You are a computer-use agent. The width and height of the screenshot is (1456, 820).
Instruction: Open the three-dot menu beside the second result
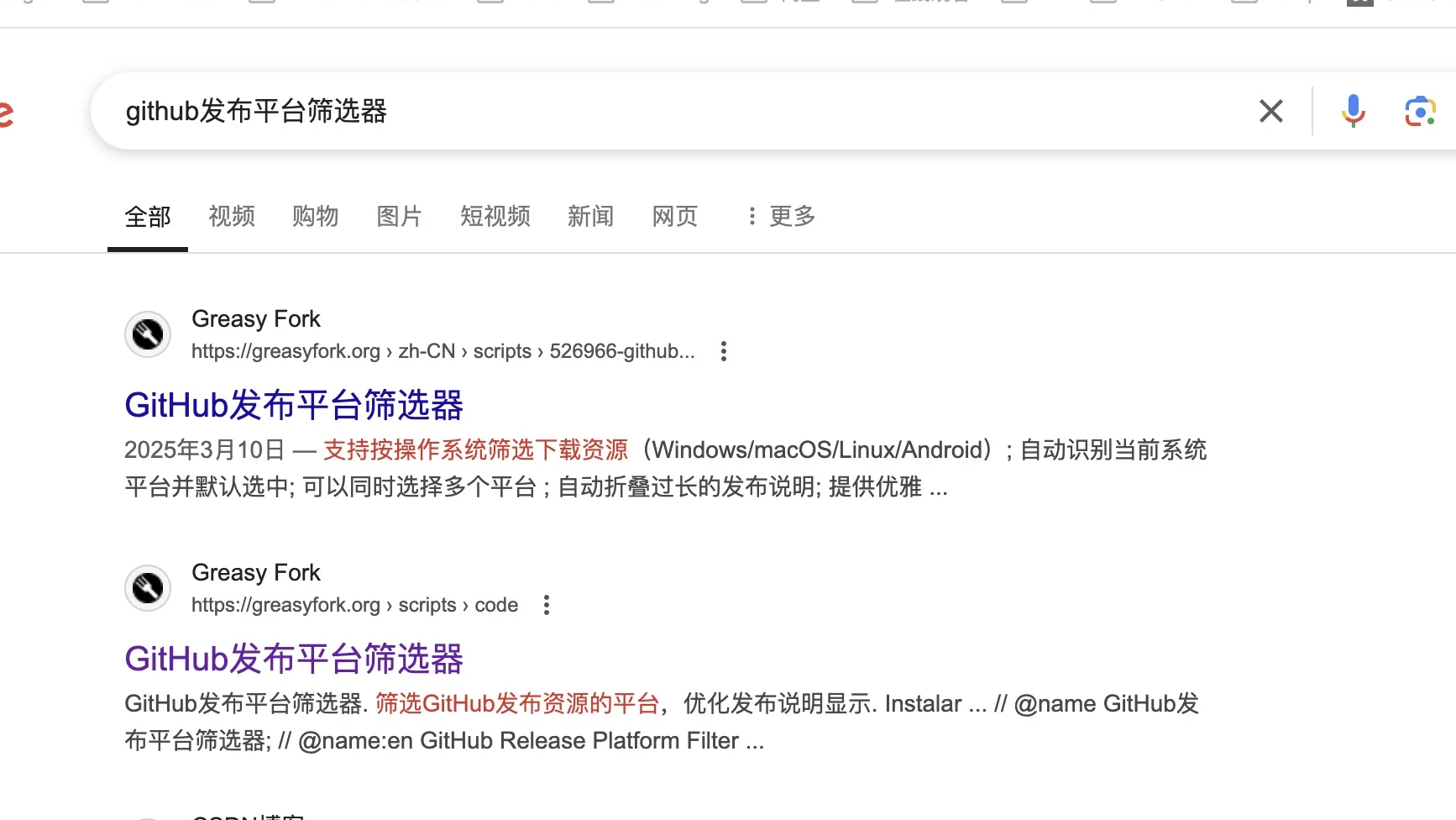[x=546, y=604]
